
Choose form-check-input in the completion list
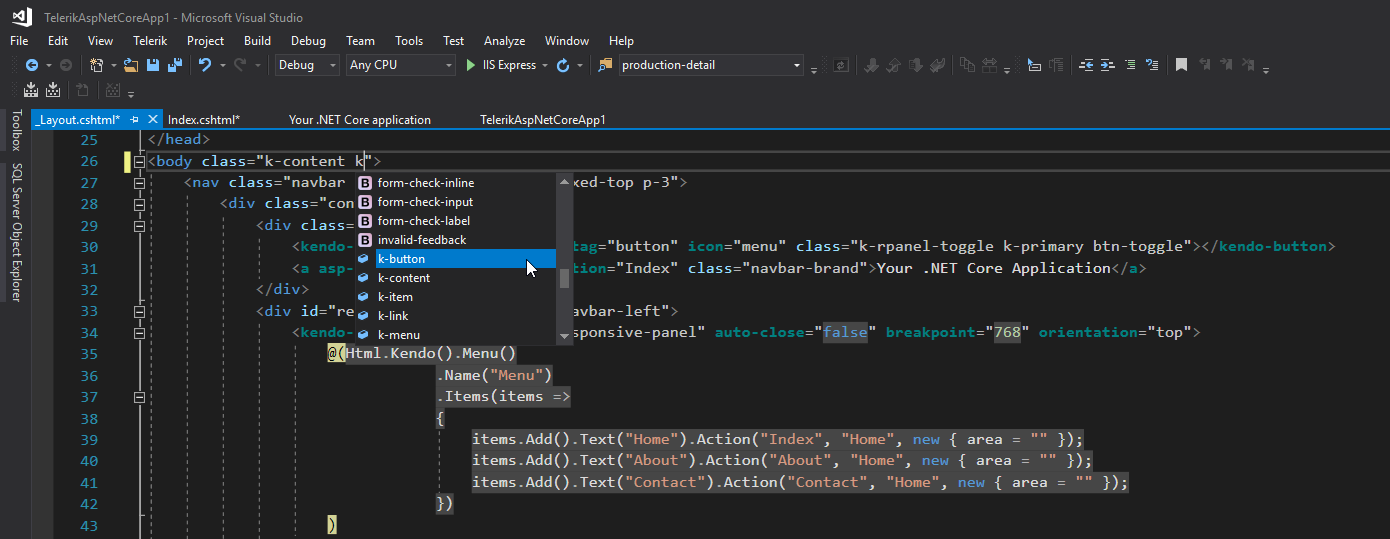425,202
